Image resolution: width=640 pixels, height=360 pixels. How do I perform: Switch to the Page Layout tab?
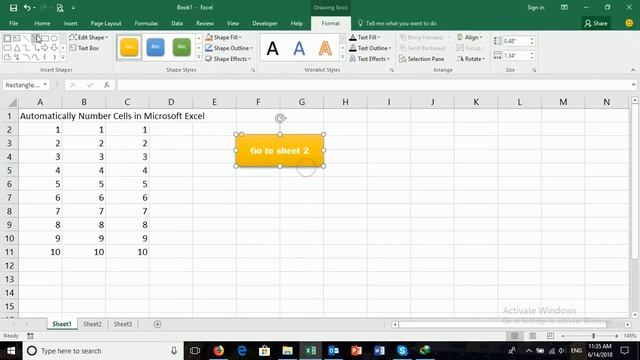click(106, 24)
